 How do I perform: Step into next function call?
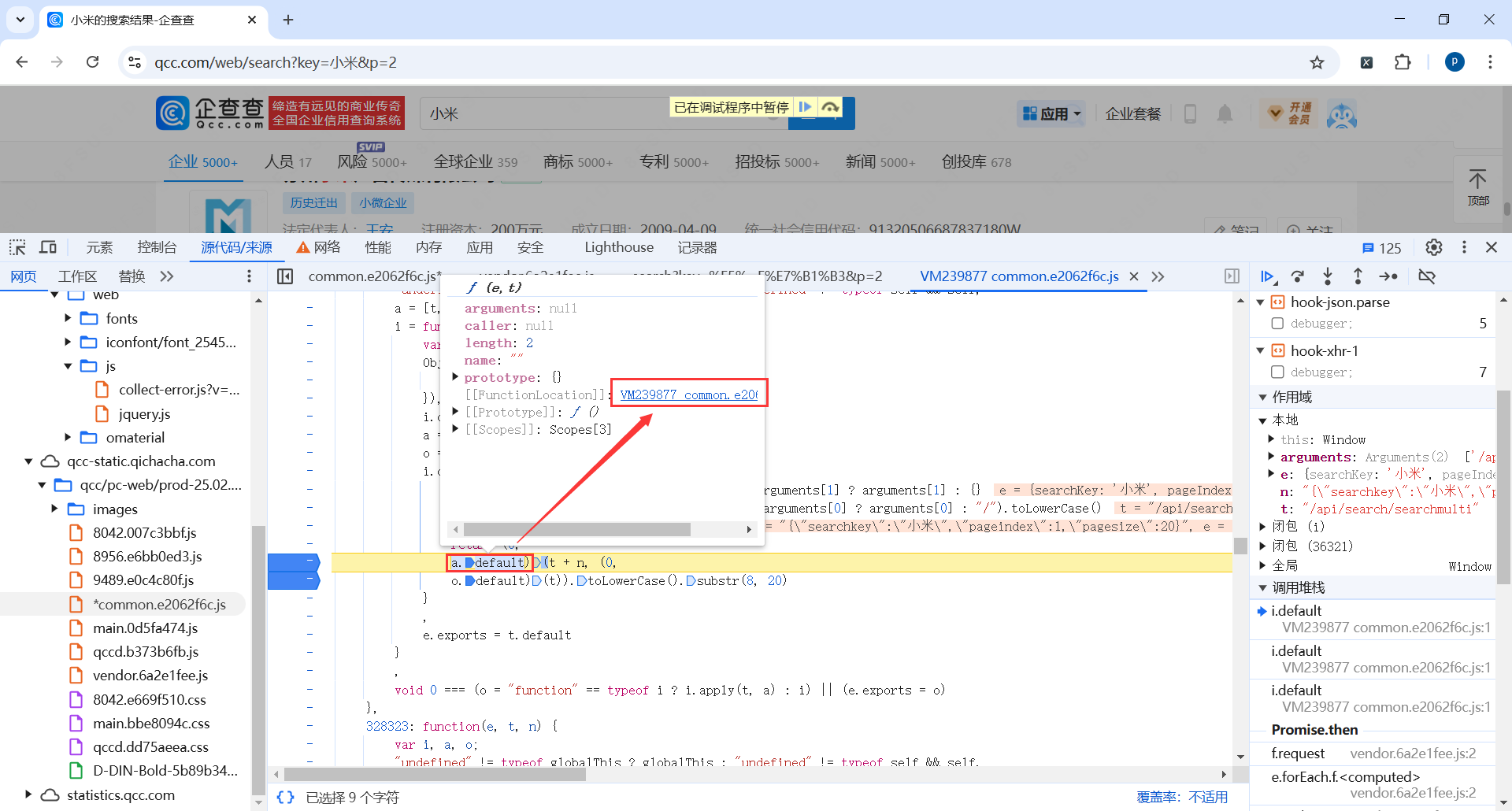[x=1328, y=276]
